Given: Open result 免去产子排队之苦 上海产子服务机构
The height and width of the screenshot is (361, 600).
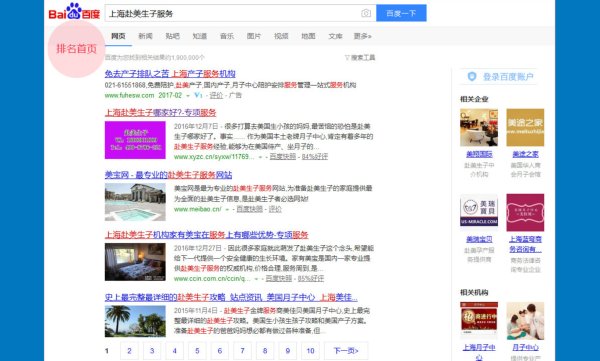Looking at the screenshot, I should (170, 74).
